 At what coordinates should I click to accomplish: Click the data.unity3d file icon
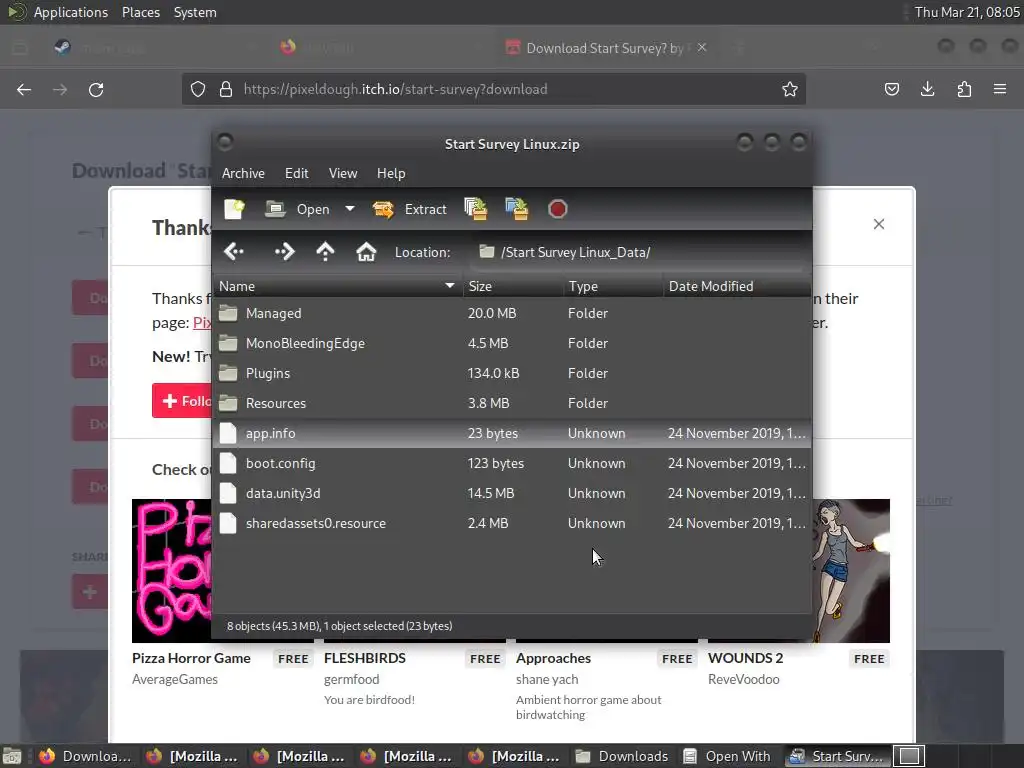pyautogui.click(x=228, y=494)
